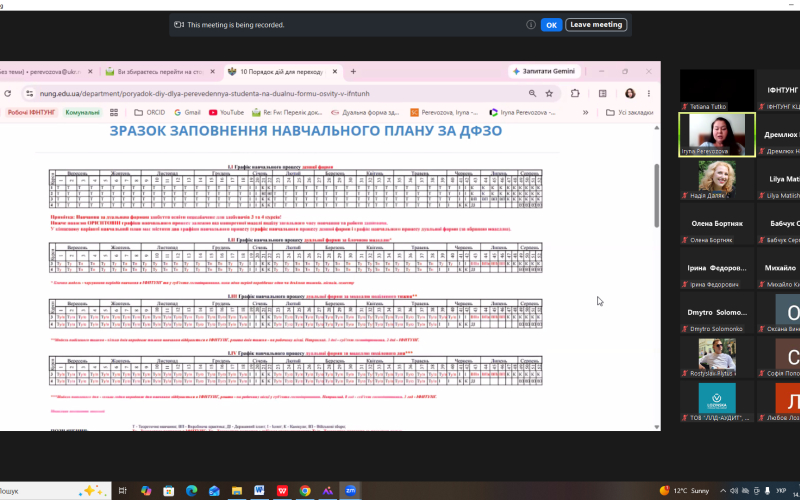This screenshot has width=800, height=500.
Task: Open the 'Re: Fw: Перелік док...' bookmark
Action: [288, 112]
